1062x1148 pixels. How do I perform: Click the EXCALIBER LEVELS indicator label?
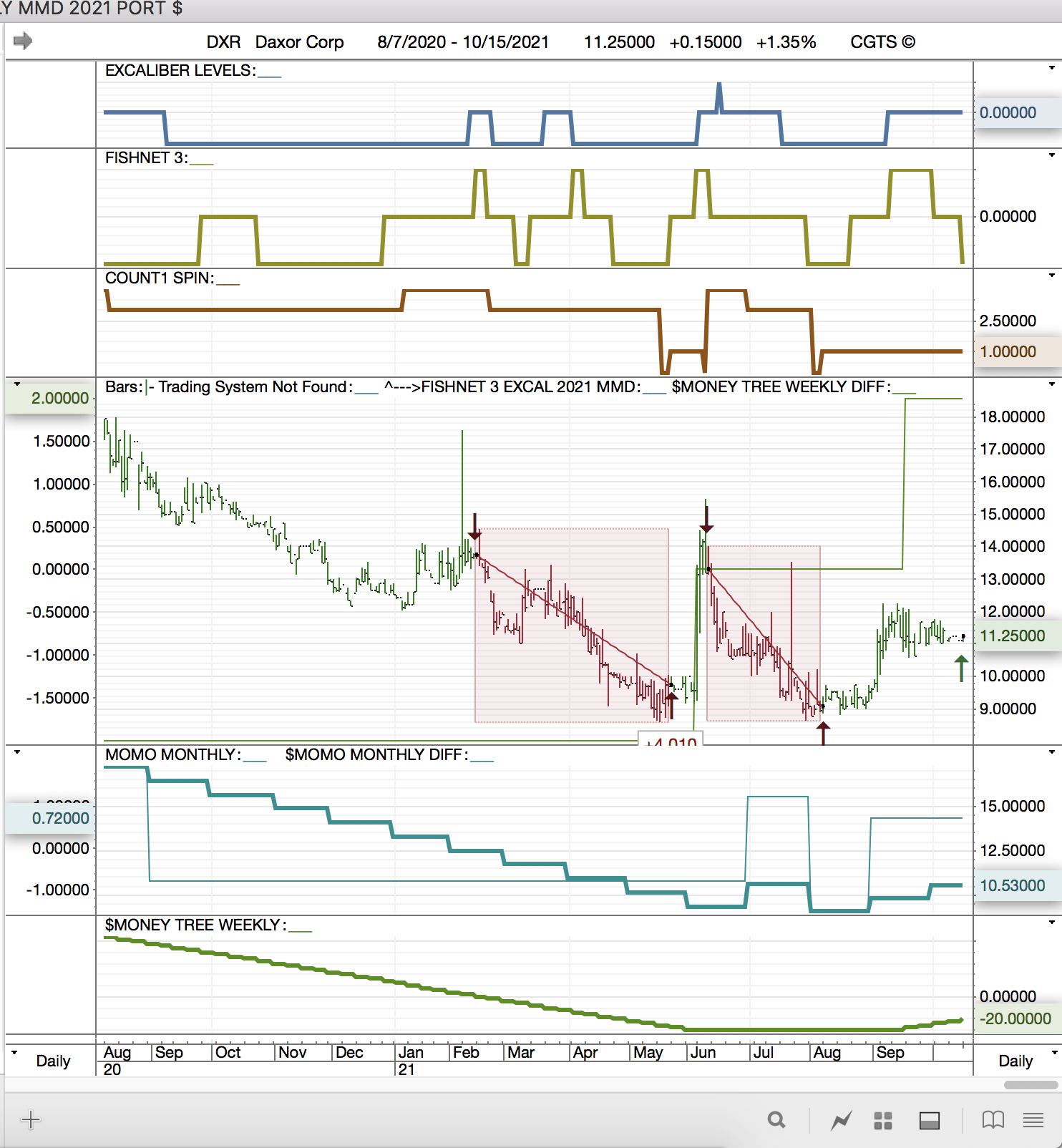(x=180, y=70)
